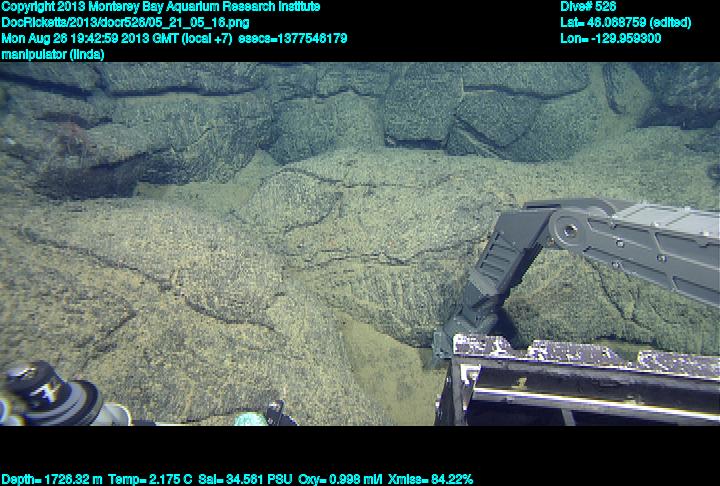Click the 'Depth= 1726.32 m' readout
This screenshot has width=720, height=486.
click(x=52, y=480)
